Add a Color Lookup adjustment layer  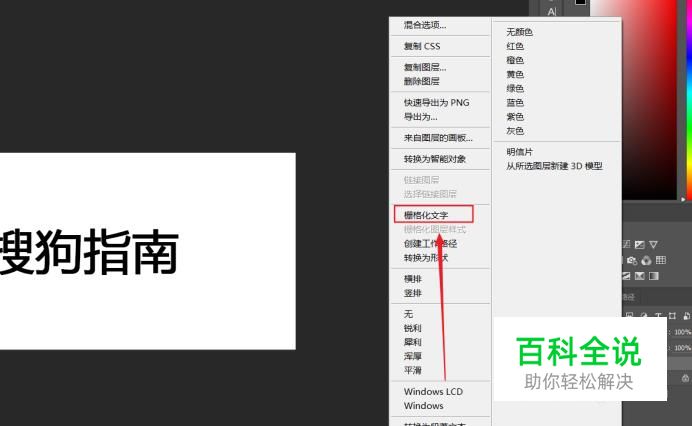point(661,260)
